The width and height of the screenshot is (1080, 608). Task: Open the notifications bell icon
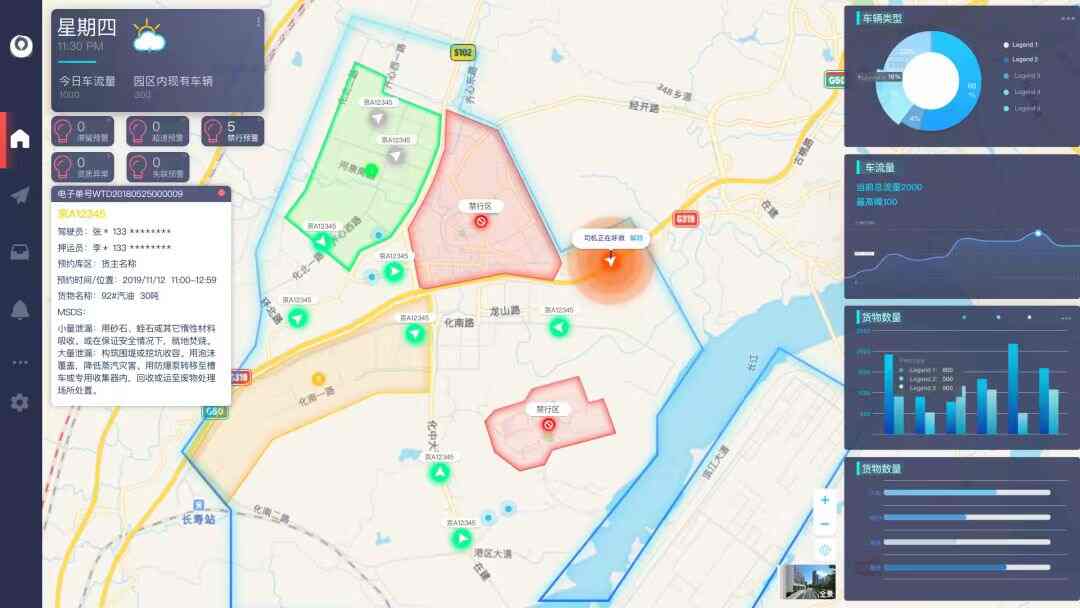click(20, 310)
